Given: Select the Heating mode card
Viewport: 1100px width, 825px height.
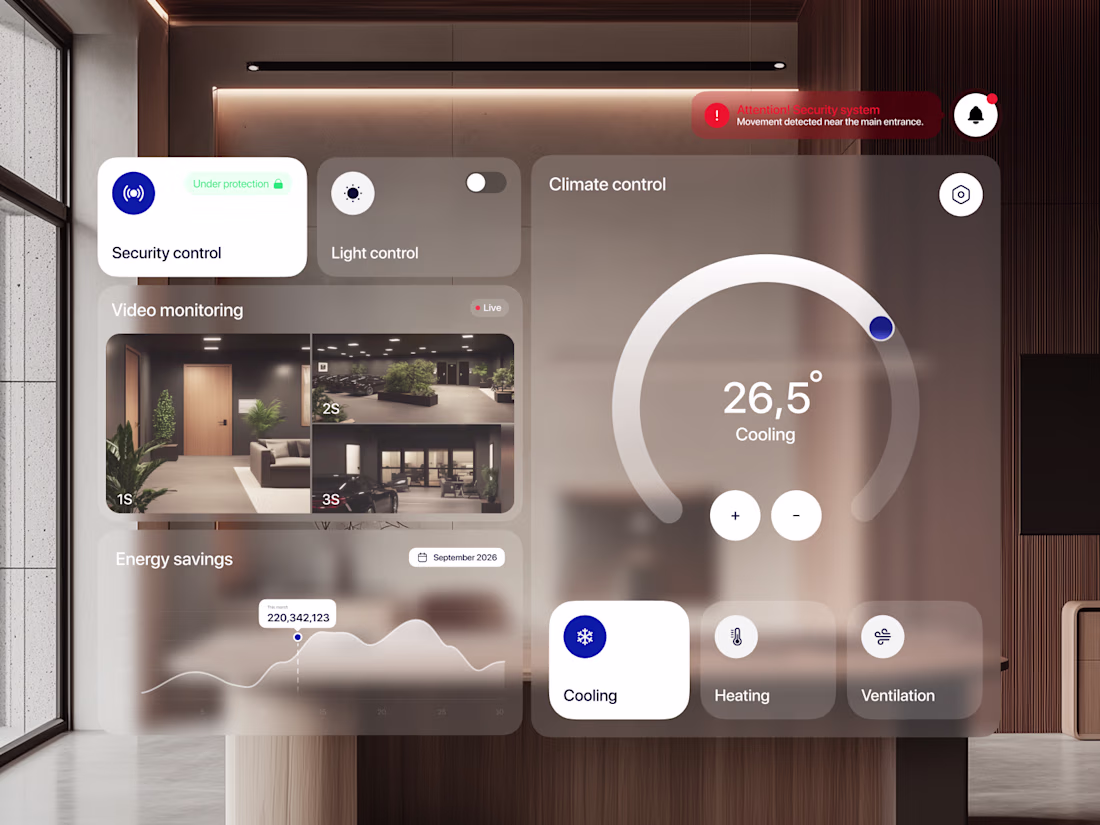Looking at the screenshot, I should [768, 659].
